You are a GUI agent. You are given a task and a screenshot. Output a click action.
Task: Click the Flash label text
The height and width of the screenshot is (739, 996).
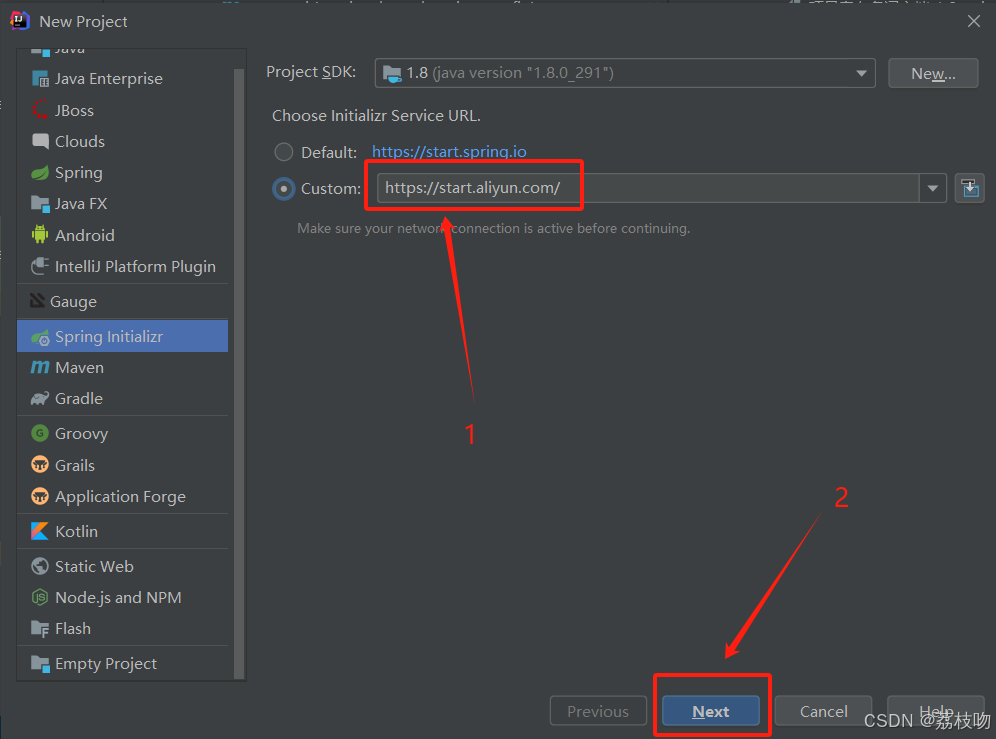click(x=72, y=628)
